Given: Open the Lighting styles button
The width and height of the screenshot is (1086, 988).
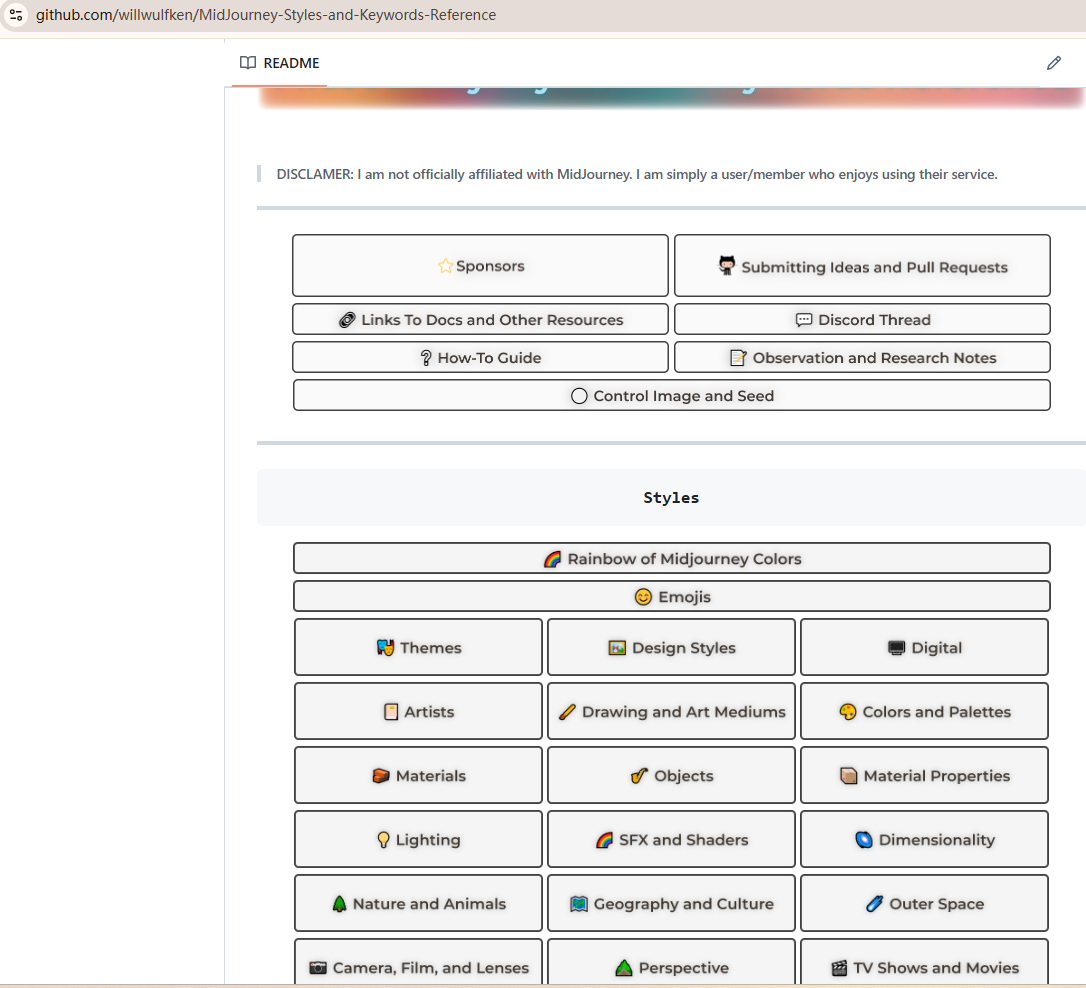Looking at the screenshot, I should point(418,839).
